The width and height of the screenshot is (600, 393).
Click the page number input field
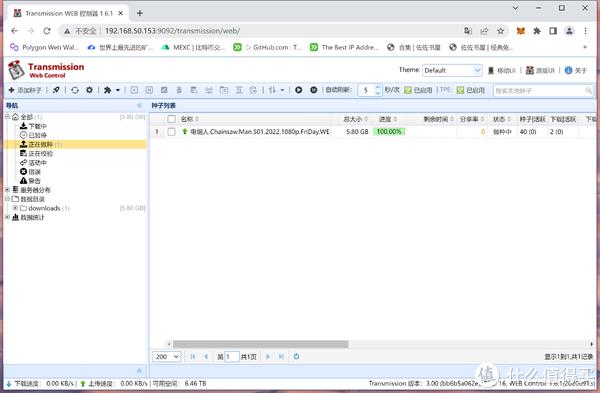232,357
